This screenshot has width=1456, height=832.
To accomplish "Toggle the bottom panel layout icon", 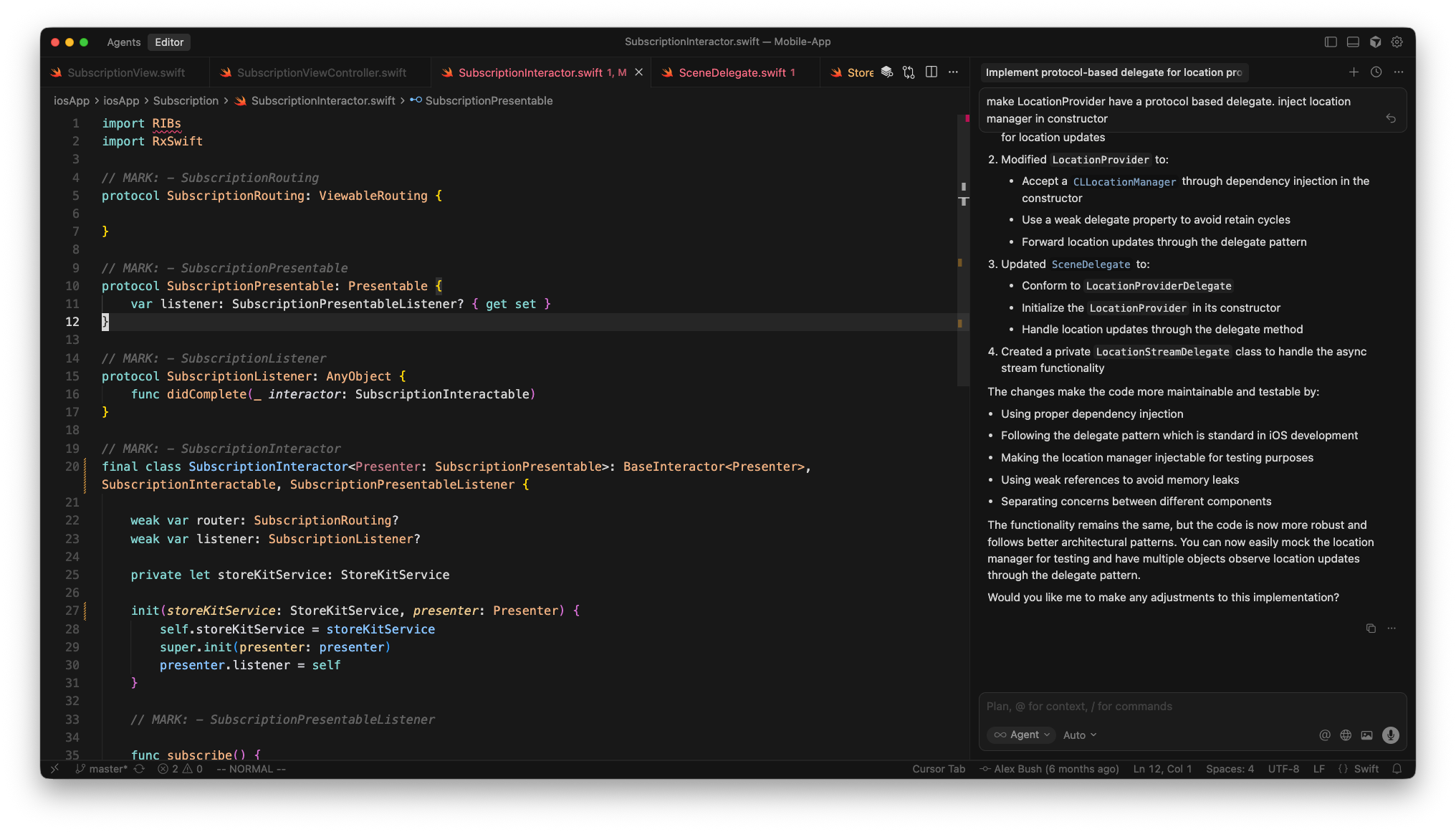I will point(1353,42).
